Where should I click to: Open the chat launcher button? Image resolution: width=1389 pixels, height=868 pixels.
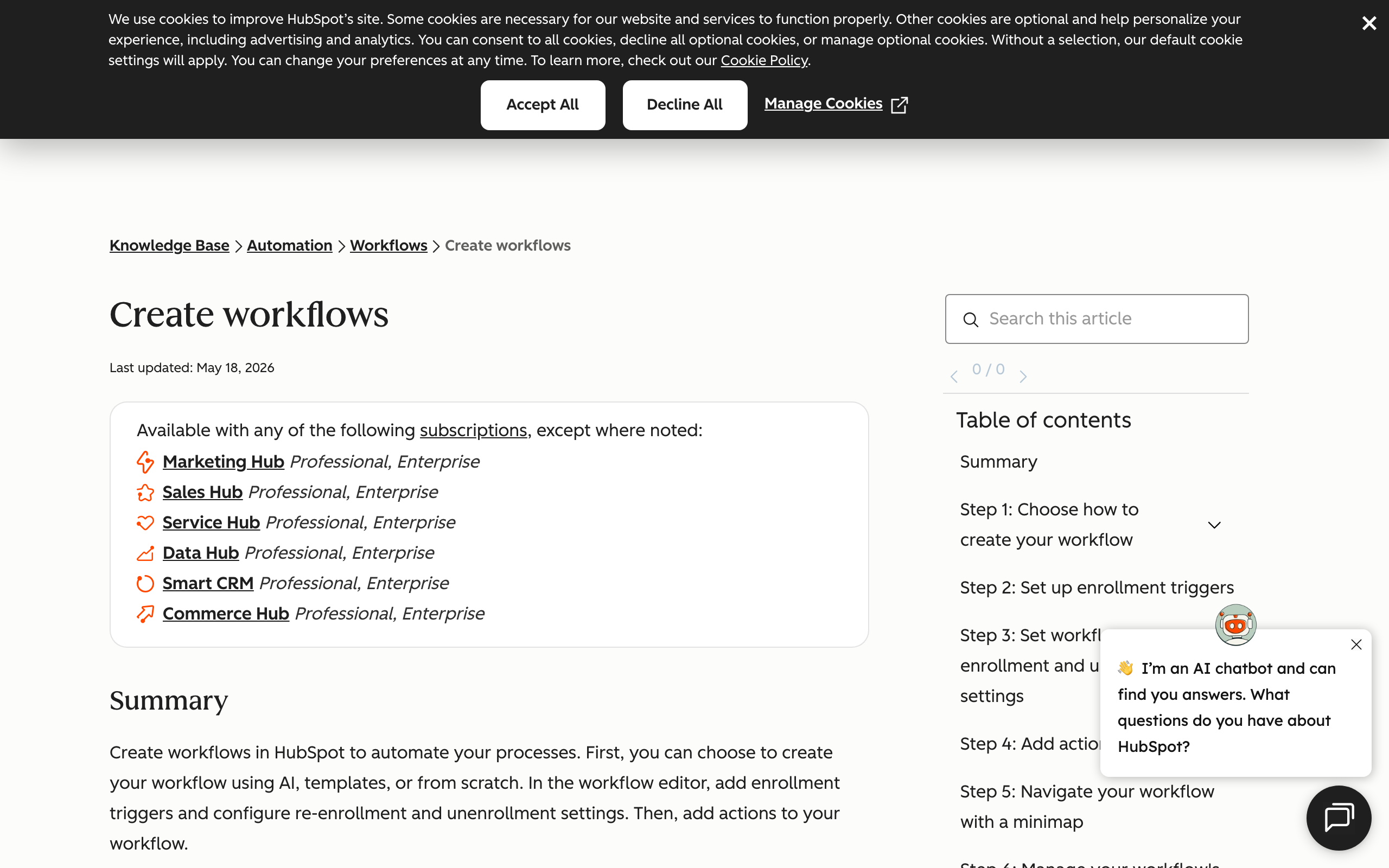[x=1339, y=818]
